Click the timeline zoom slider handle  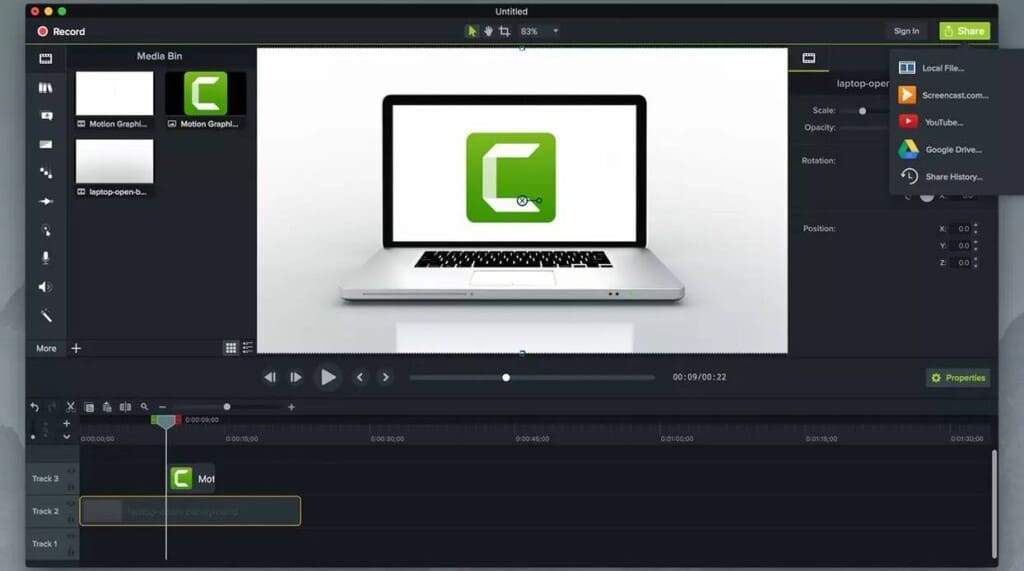227,407
